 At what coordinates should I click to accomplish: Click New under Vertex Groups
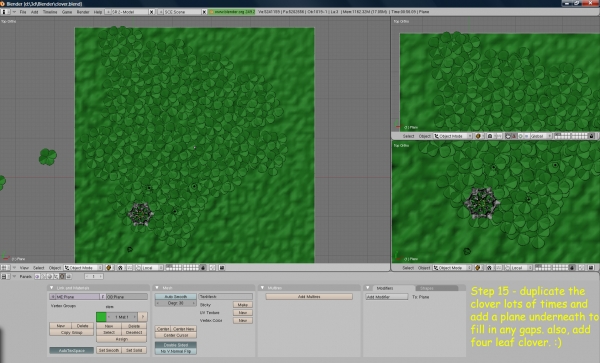(x=60, y=326)
